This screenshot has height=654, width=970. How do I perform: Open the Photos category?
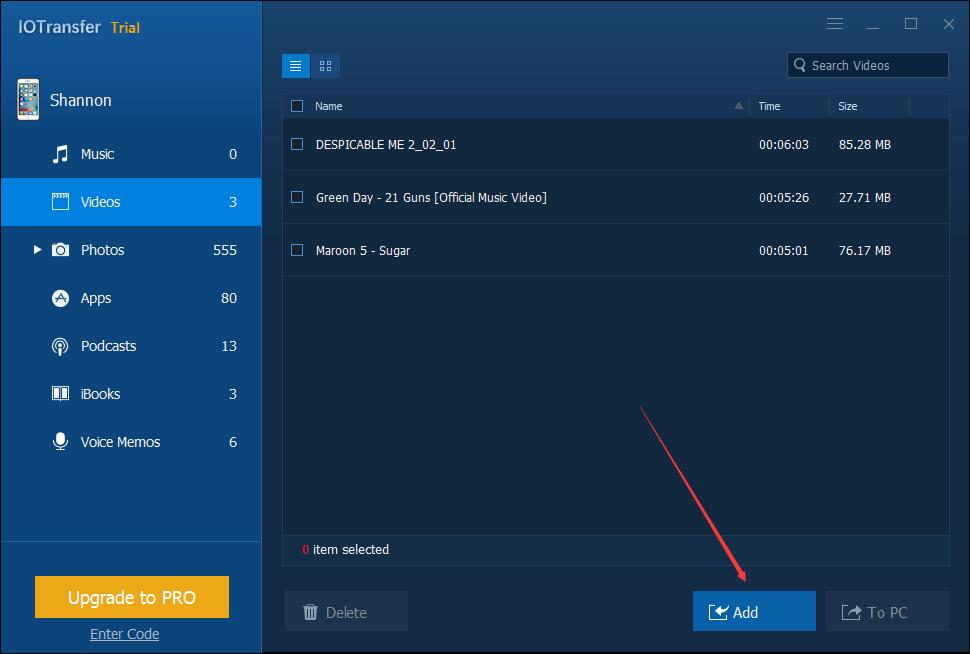pos(131,250)
